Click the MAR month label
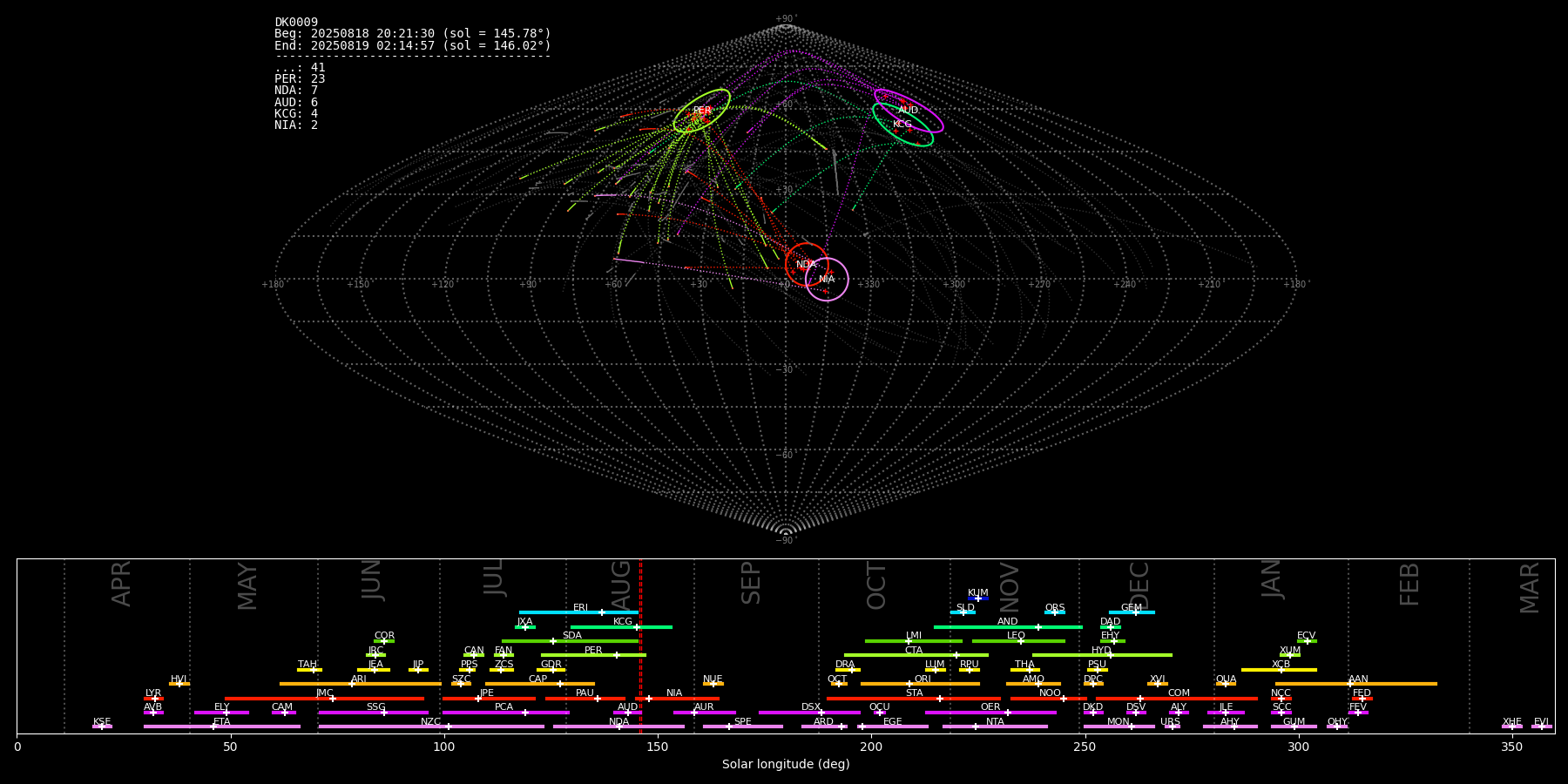 click(x=1530, y=588)
